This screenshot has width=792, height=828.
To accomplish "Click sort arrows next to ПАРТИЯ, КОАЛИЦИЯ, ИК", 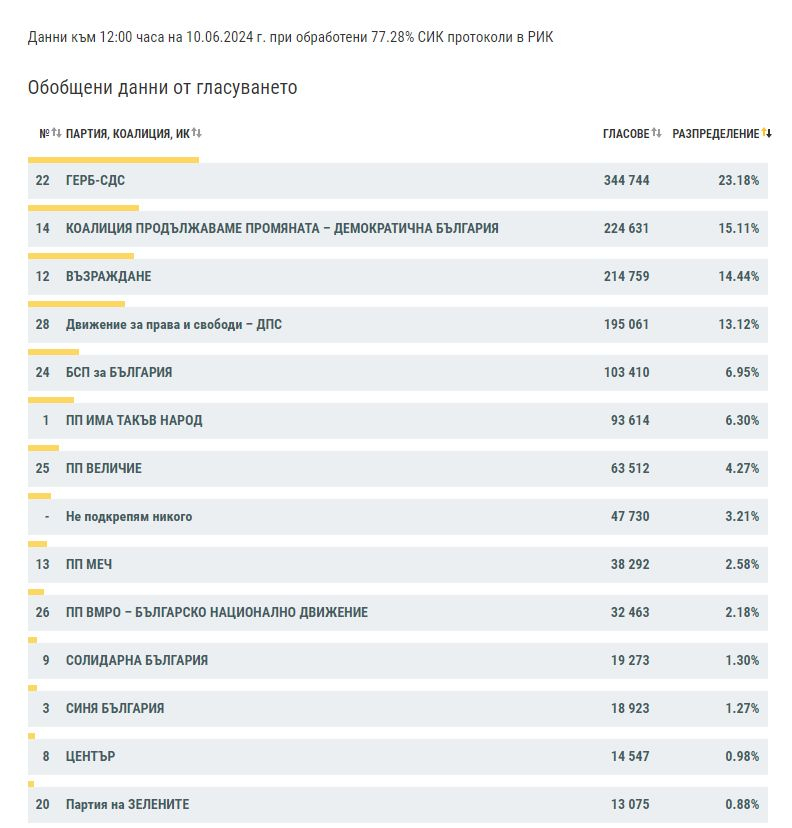I will click(196, 133).
